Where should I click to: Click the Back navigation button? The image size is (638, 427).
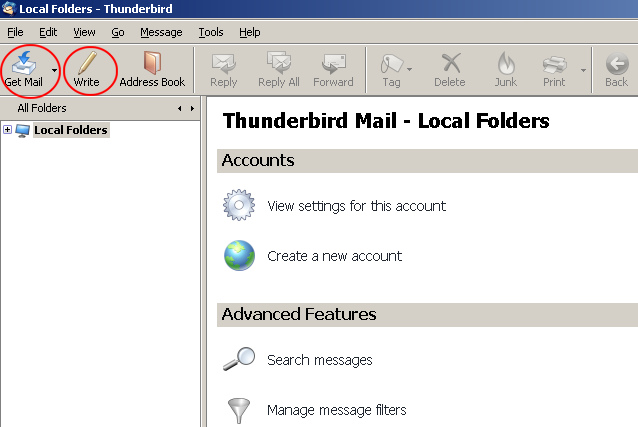tap(617, 70)
